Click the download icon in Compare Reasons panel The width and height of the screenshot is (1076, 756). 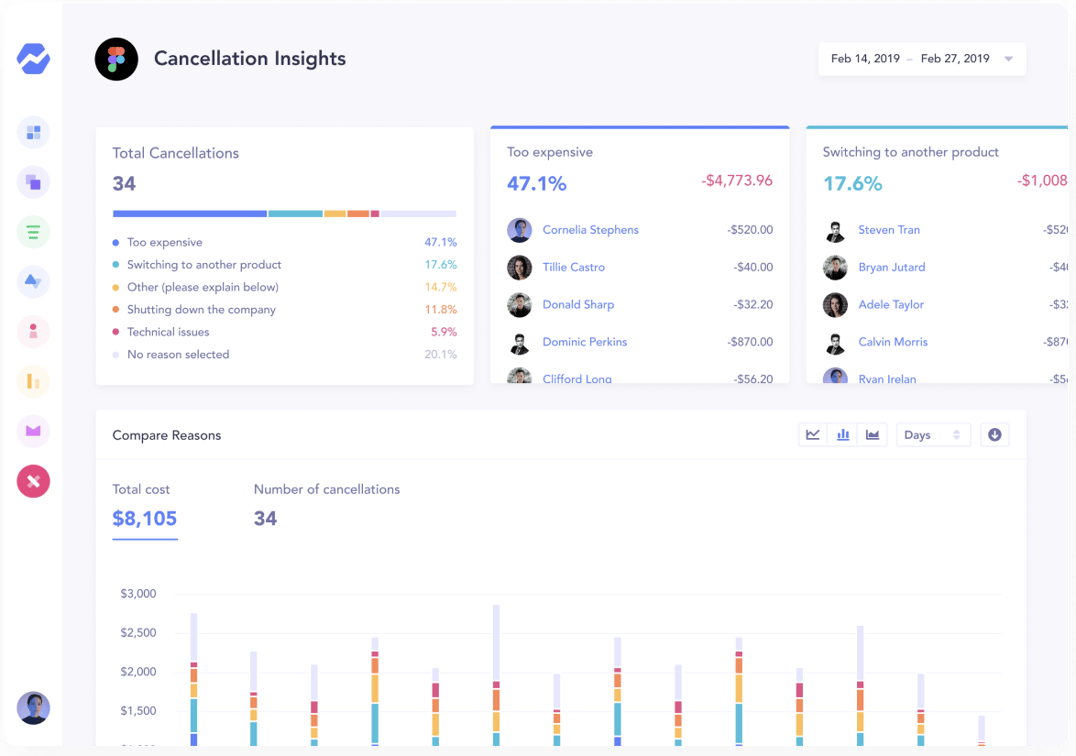tap(994, 434)
